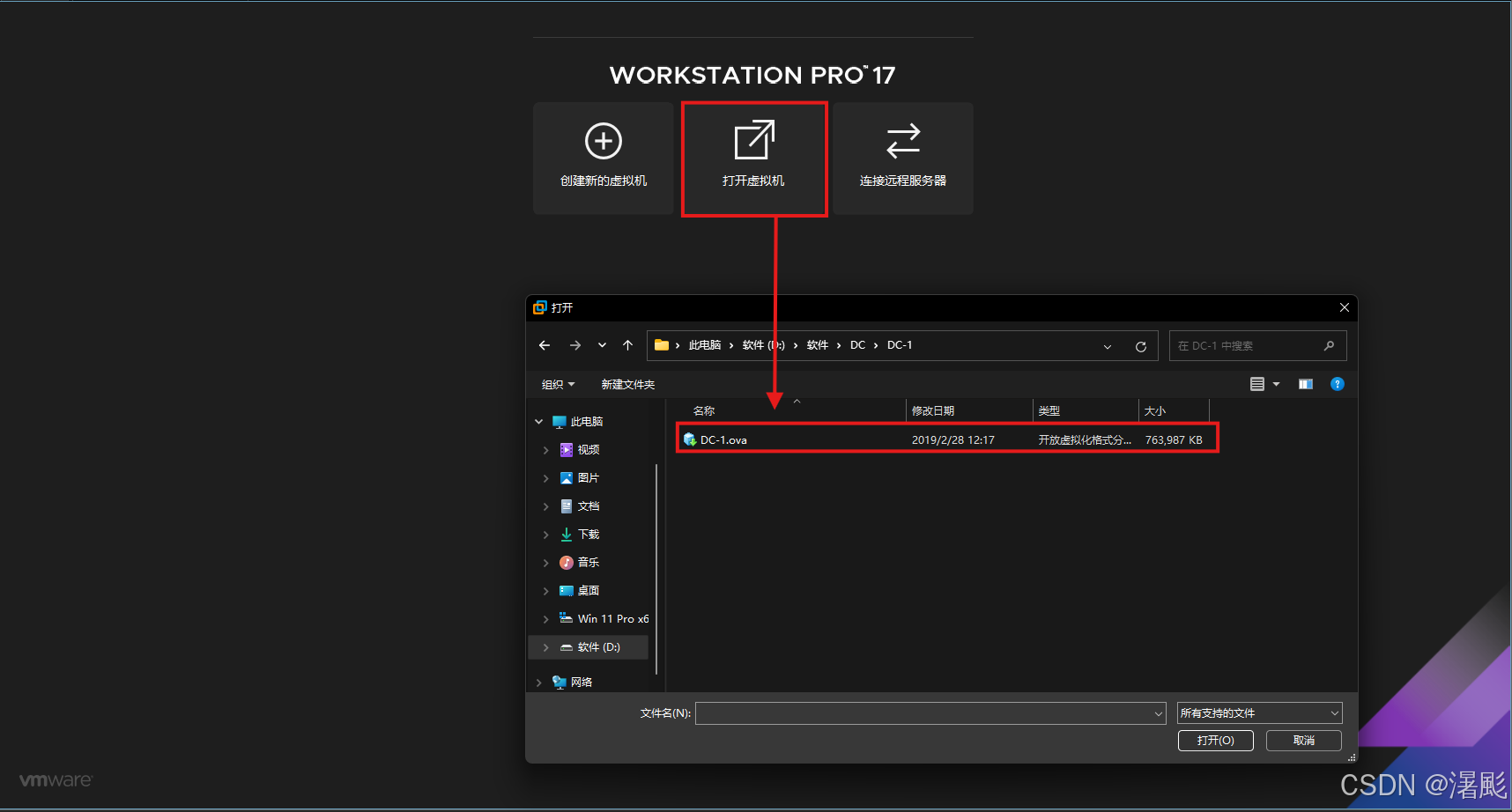1512x812 pixels.
Task: Click the 取消 button
Action: pos(1304,741)
